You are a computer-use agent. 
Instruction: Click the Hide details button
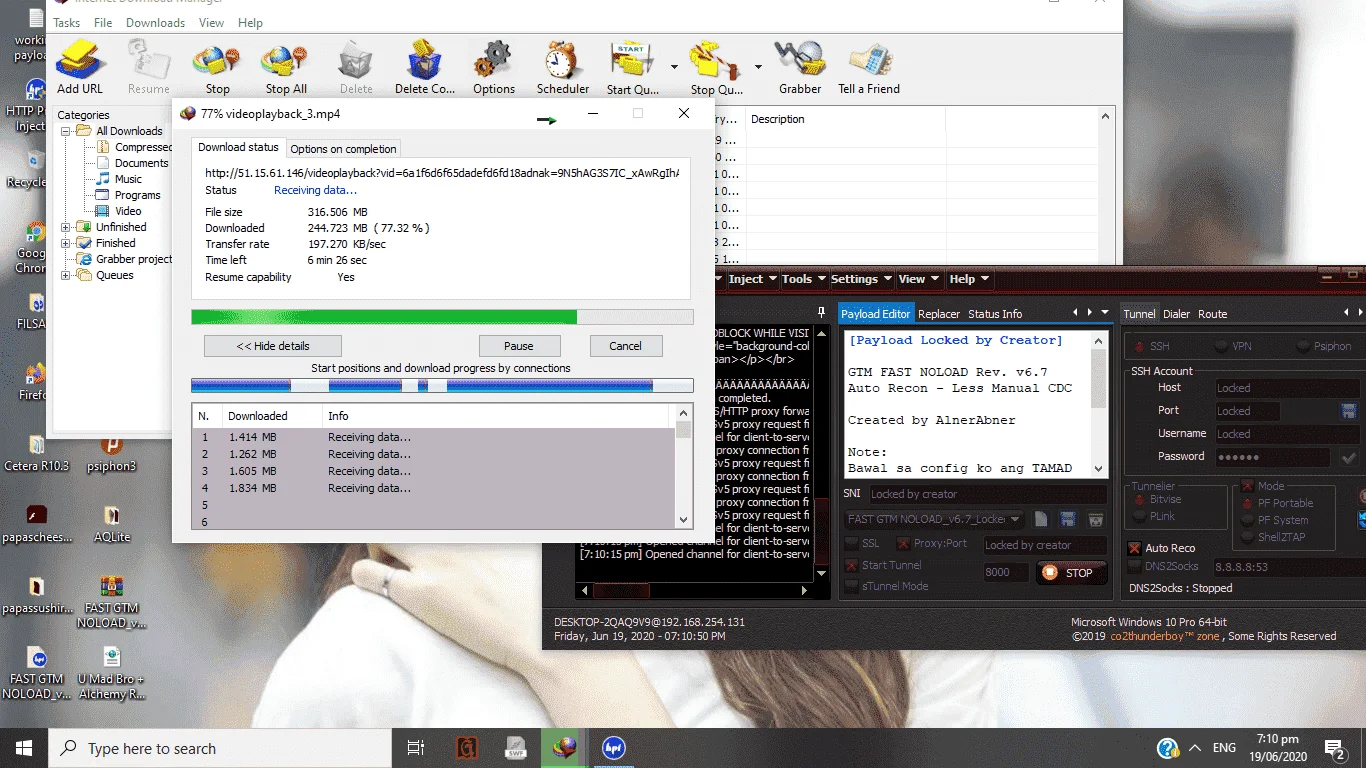273,346
